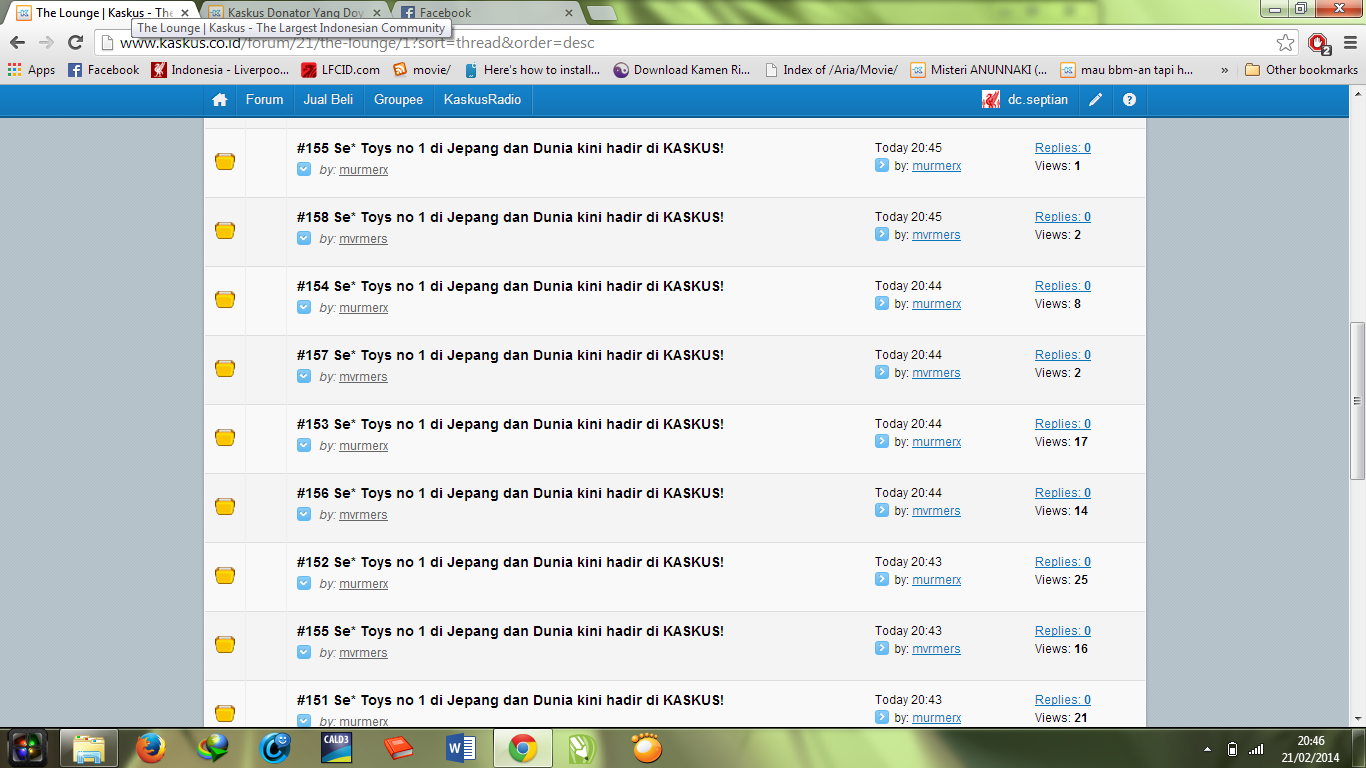The width and height of the screenshot is (1366, 768).
Task: Open author mvrmers link under thread #156
Action: point(363,515)
